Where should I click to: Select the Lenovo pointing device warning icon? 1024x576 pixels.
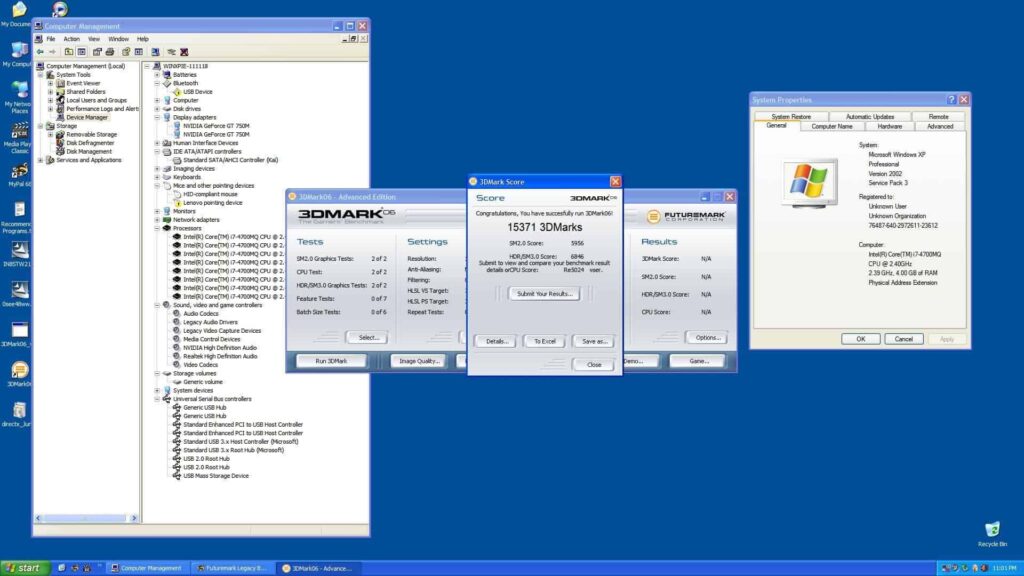tap(178, 203)
